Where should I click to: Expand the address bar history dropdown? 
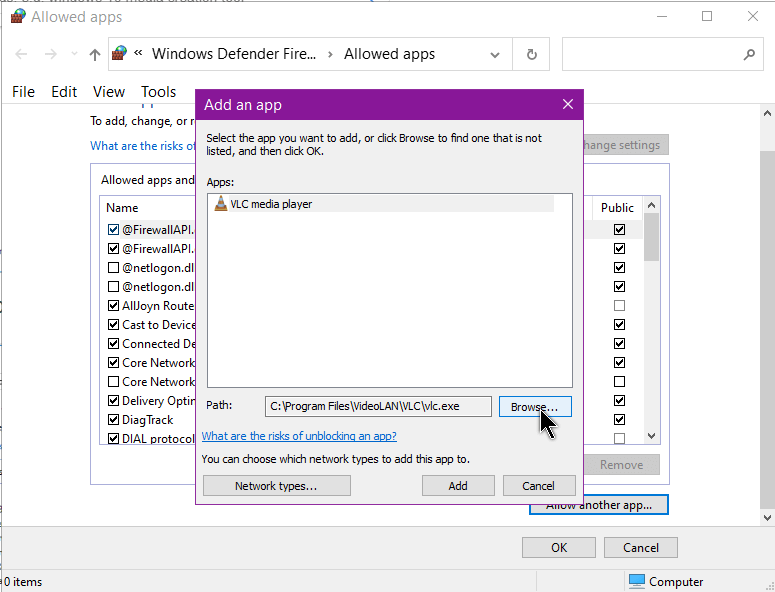click(495, 54)
